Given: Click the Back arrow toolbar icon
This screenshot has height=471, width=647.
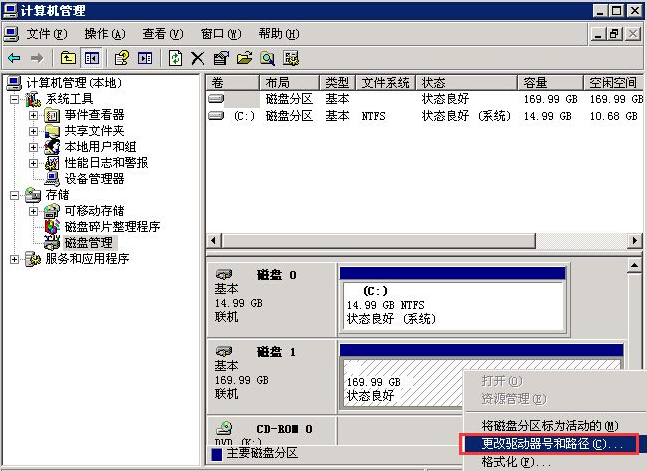Looking at the screenshot, I should pos(14,58).
